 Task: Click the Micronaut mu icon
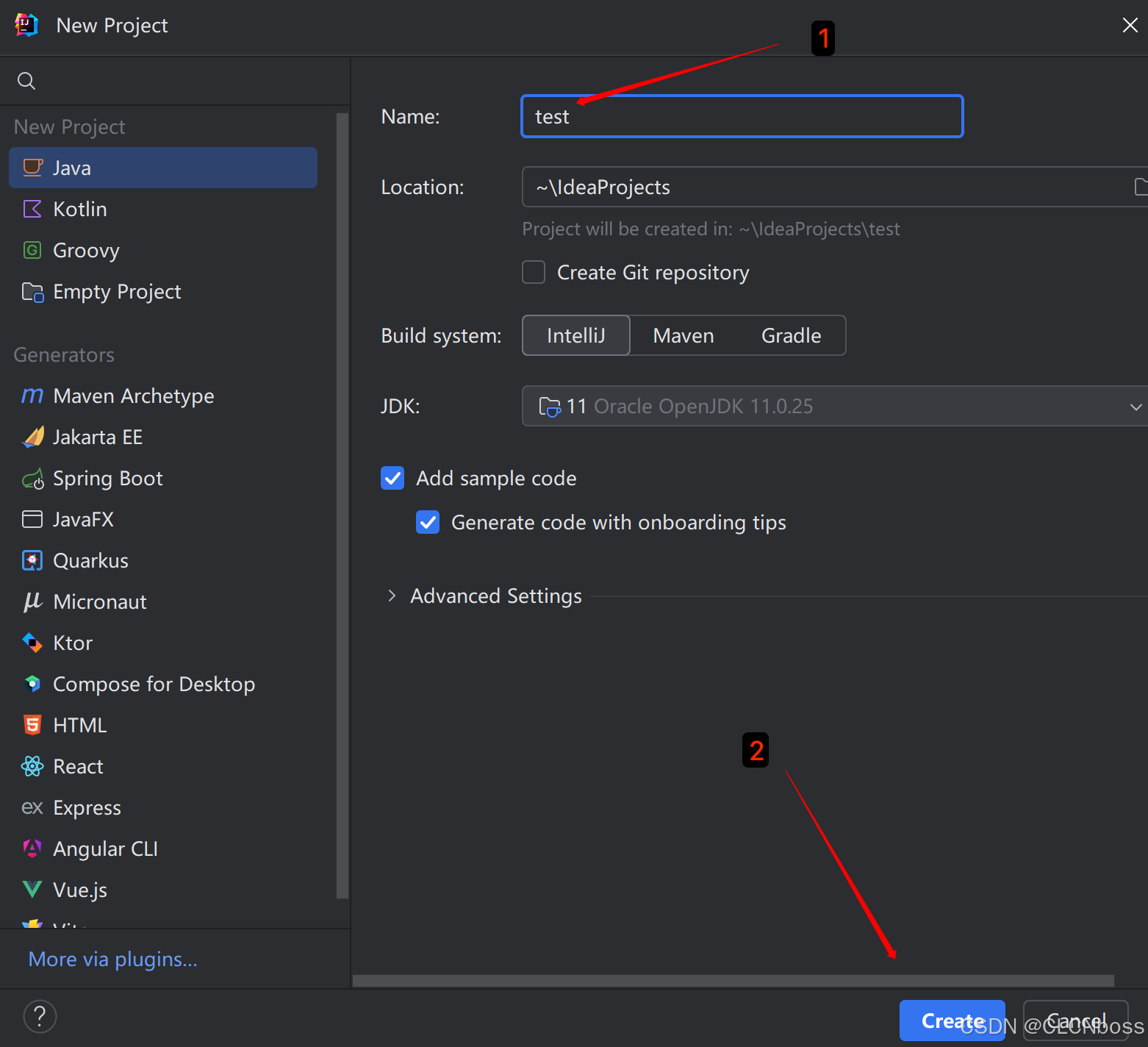(32, 602)
